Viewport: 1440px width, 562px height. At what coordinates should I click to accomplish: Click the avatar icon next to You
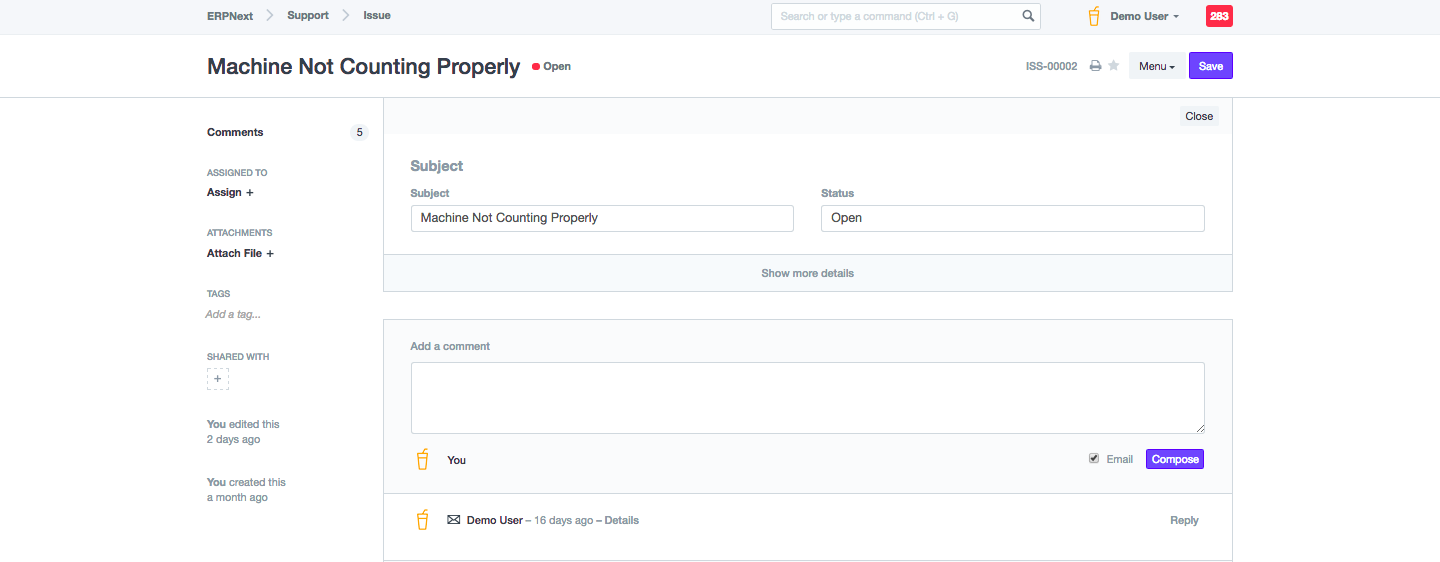pyautogui.click(x=423, y=460)
